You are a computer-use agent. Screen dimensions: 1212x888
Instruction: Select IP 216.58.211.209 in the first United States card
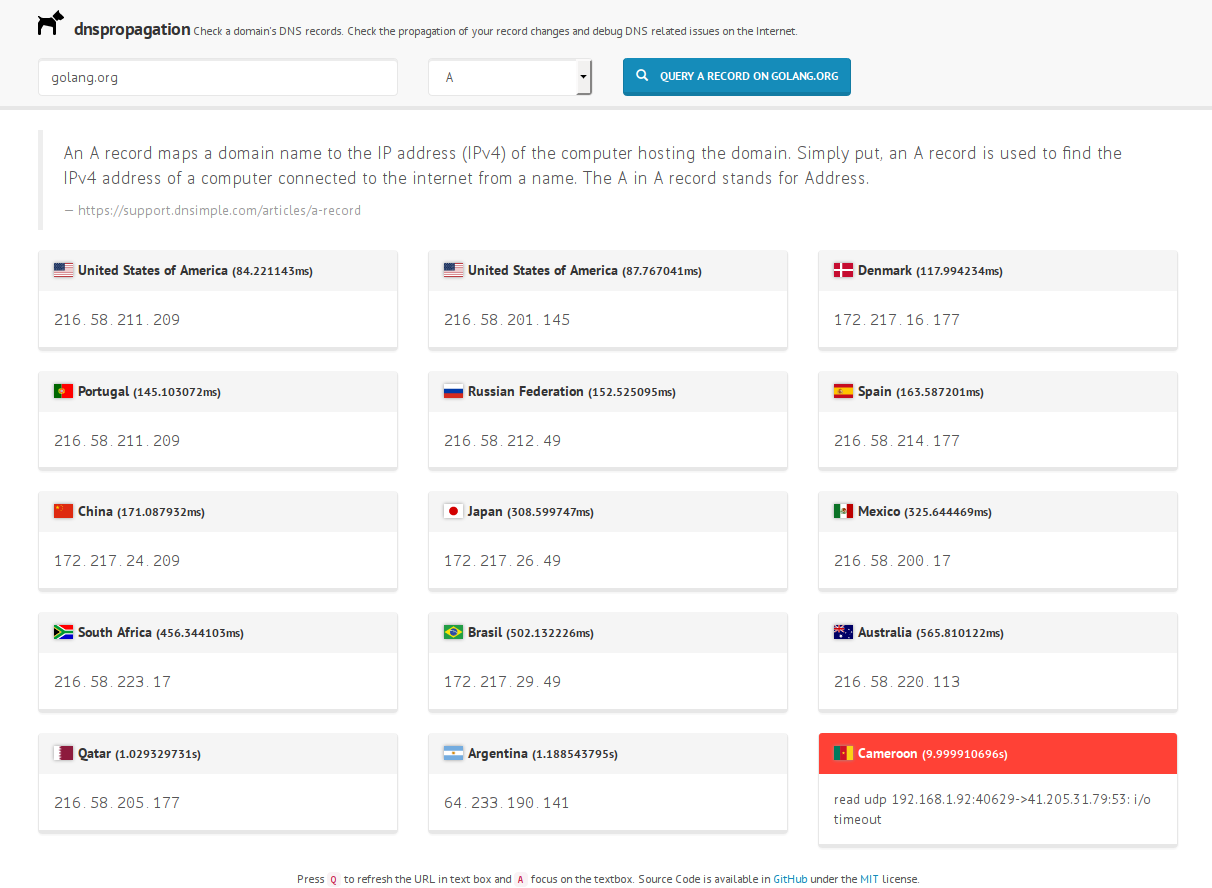tap(117, 320)
